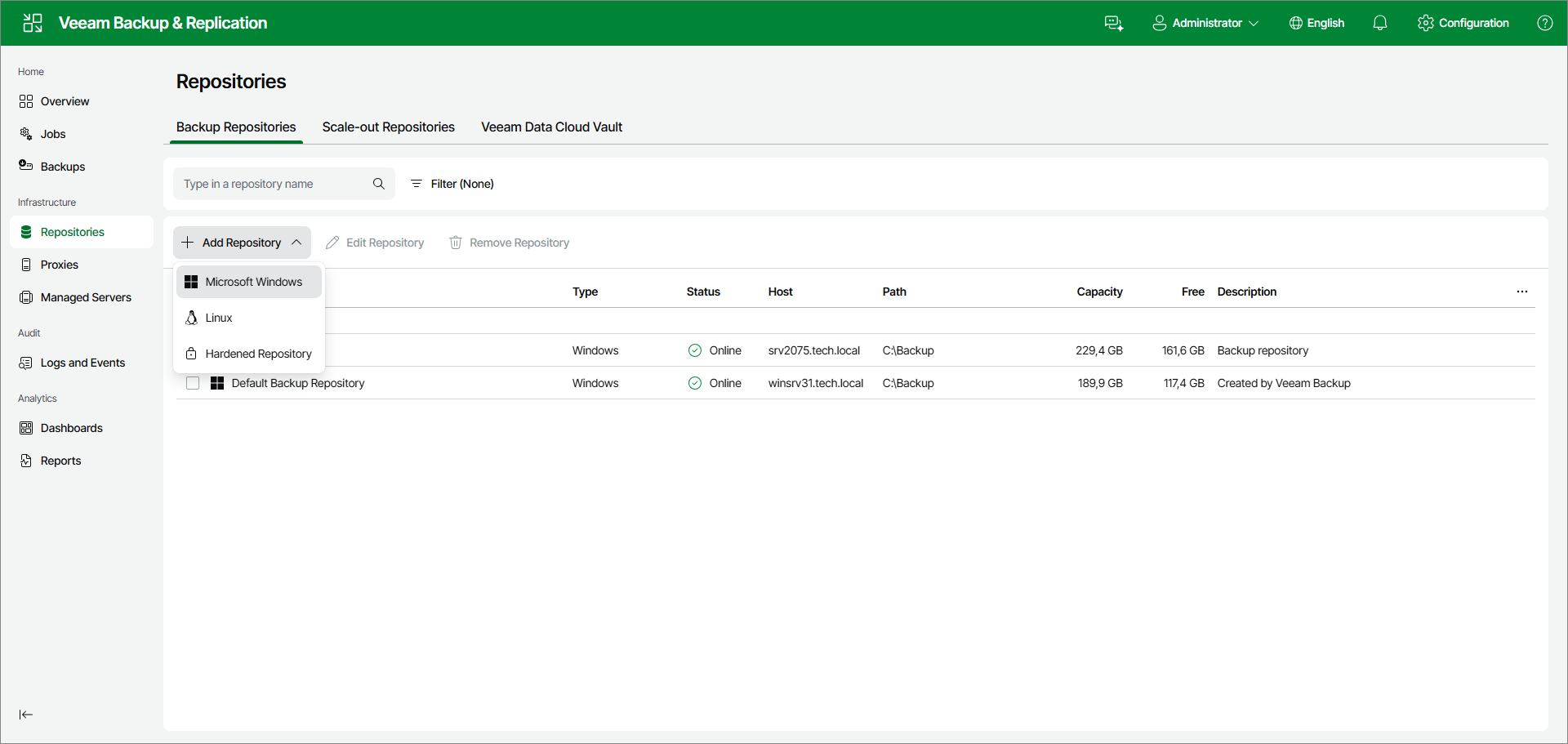The height and width of the screenshot is (744, 1568).
Task: Sort by the Host column header
Action: tap(780, 292)
